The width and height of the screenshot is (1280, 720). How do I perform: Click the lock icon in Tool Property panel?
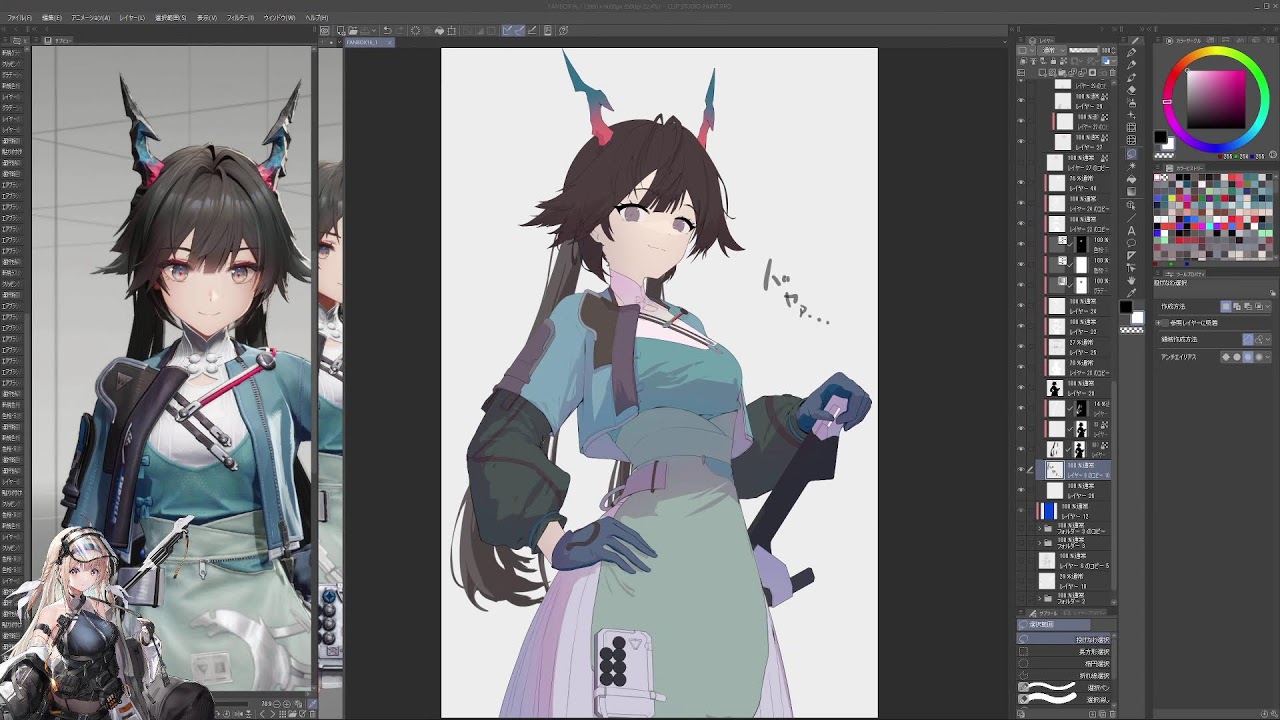pyautogui.click(x=1273, y=293)
